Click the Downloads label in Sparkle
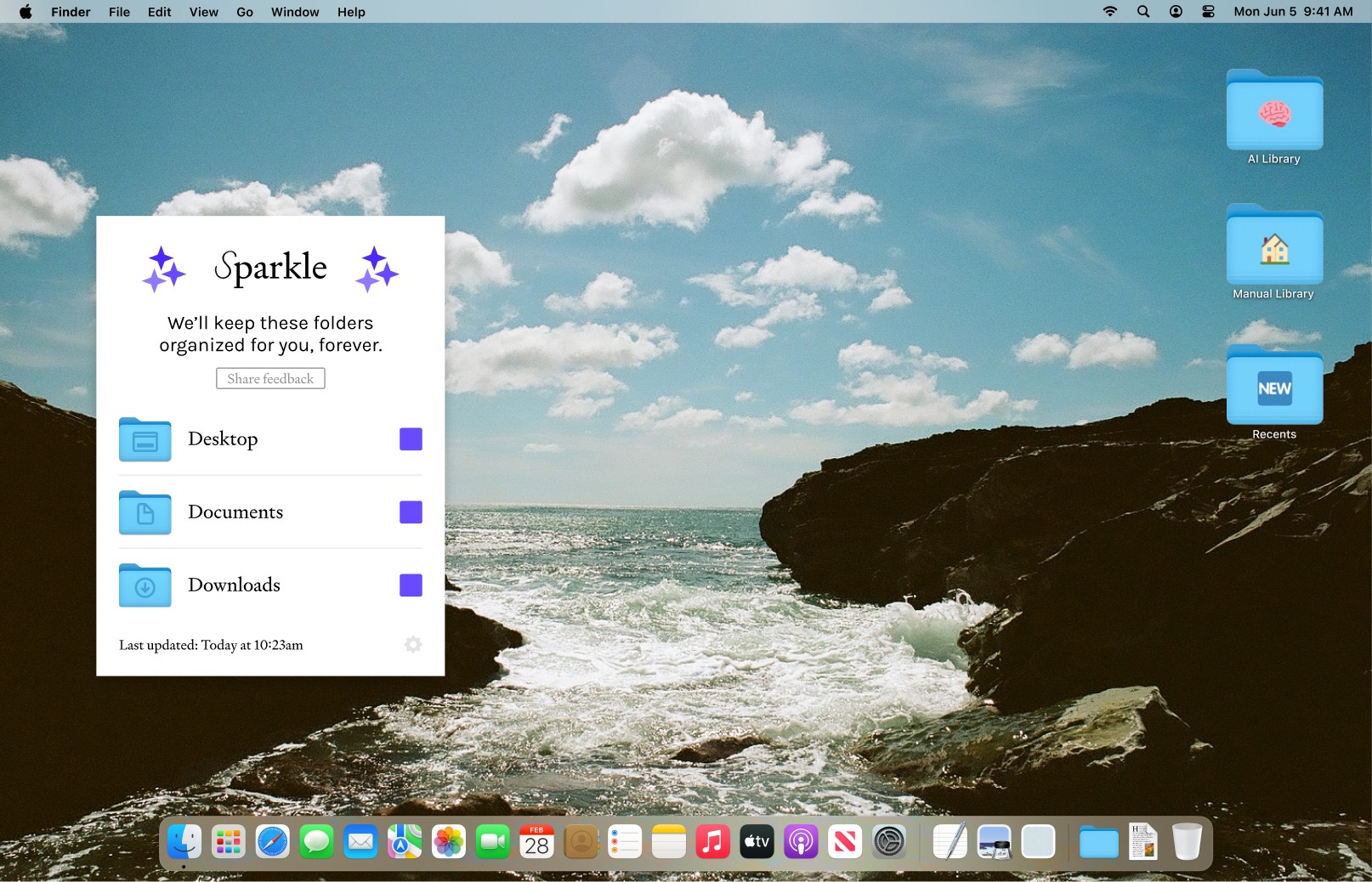Image resolution: width=1372 pixels, height=882 pixels. click(234, 585)
